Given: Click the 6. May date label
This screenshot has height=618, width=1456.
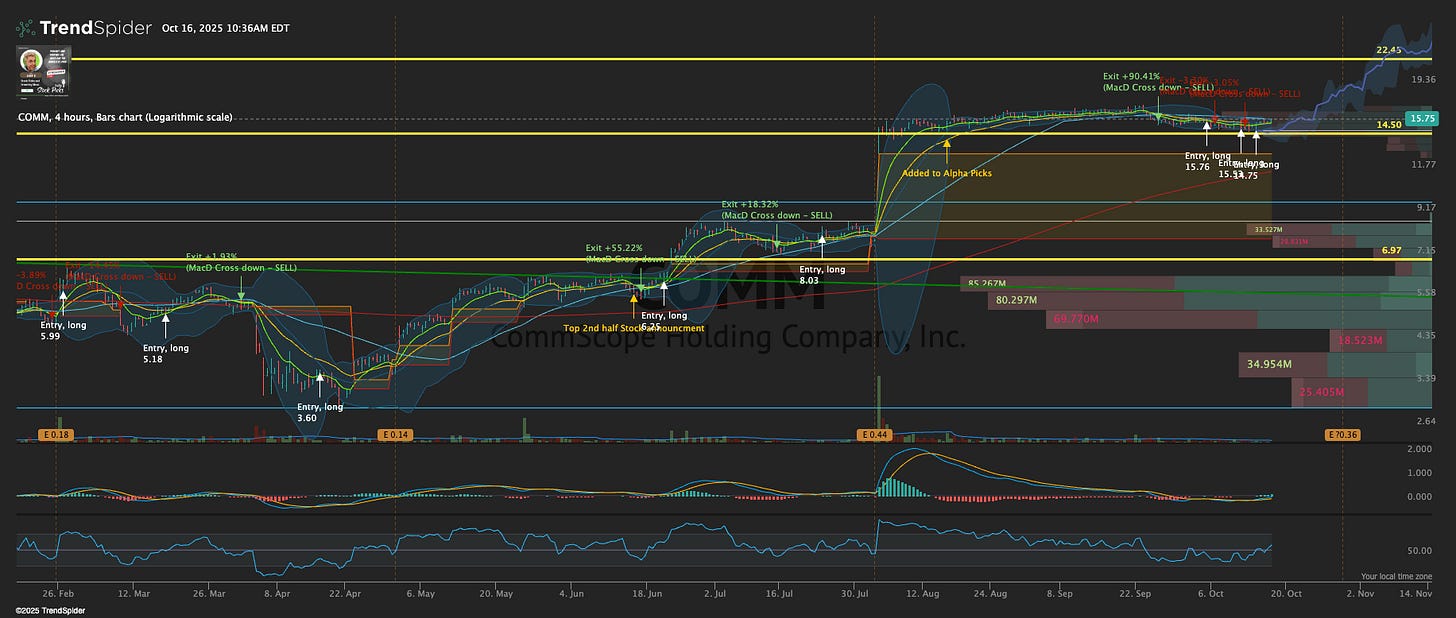Looking at the screenshot, I should [420, 594].
